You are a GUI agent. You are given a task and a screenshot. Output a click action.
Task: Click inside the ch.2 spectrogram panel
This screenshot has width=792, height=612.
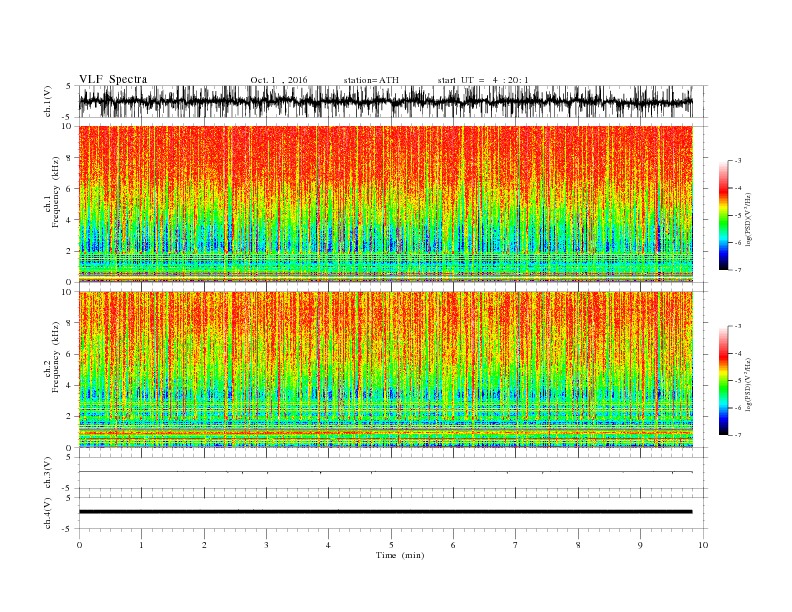tap(386, 369)
